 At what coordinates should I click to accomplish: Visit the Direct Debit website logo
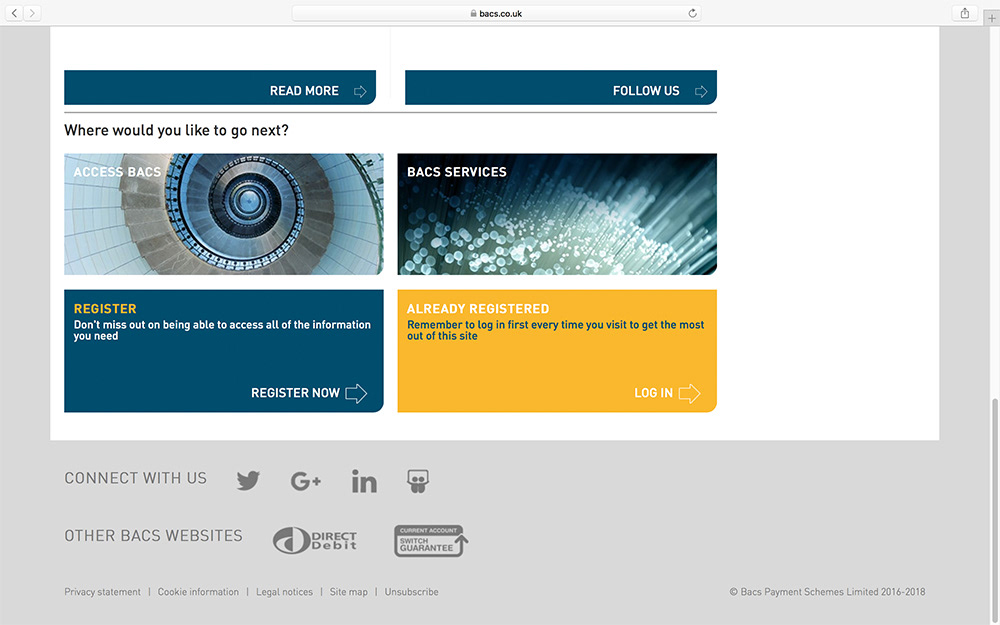[x=315, y=541]
